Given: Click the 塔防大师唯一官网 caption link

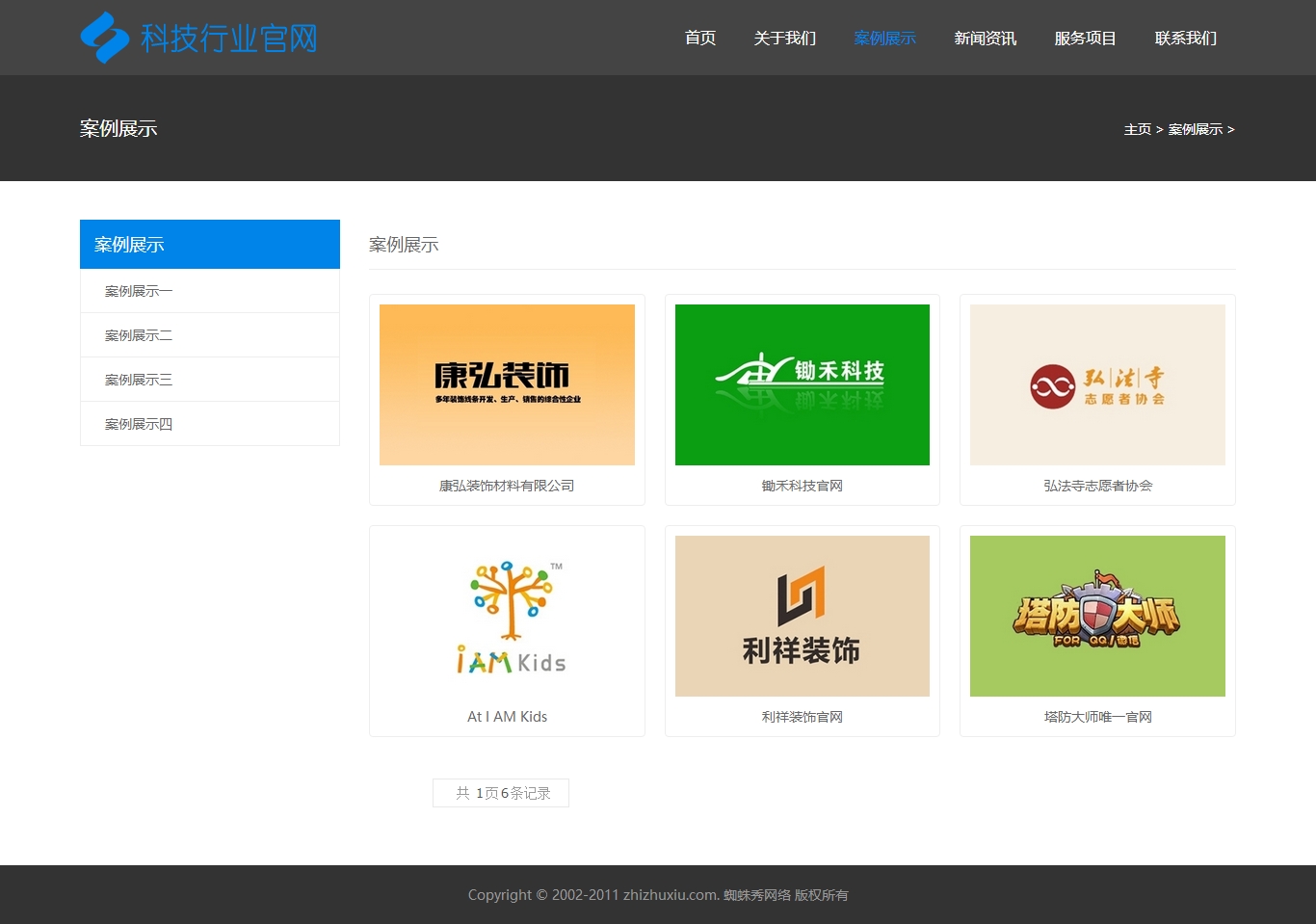Looking at the screenshot, I should point(1097,717).
